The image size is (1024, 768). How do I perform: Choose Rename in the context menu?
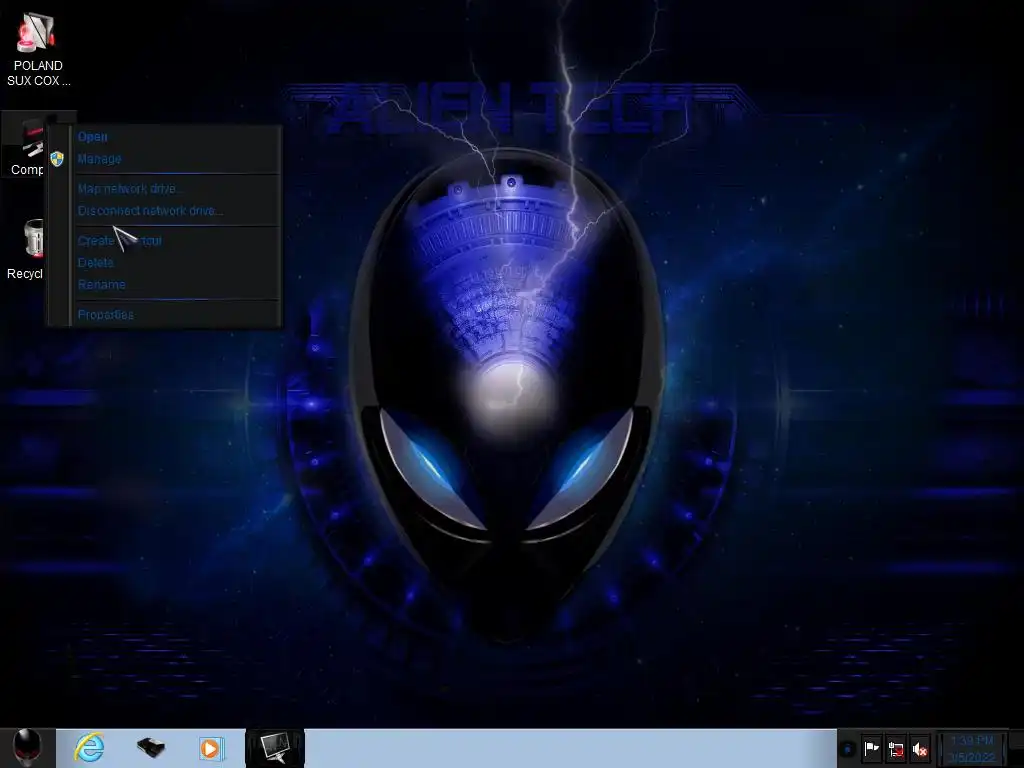coord(176,285)
